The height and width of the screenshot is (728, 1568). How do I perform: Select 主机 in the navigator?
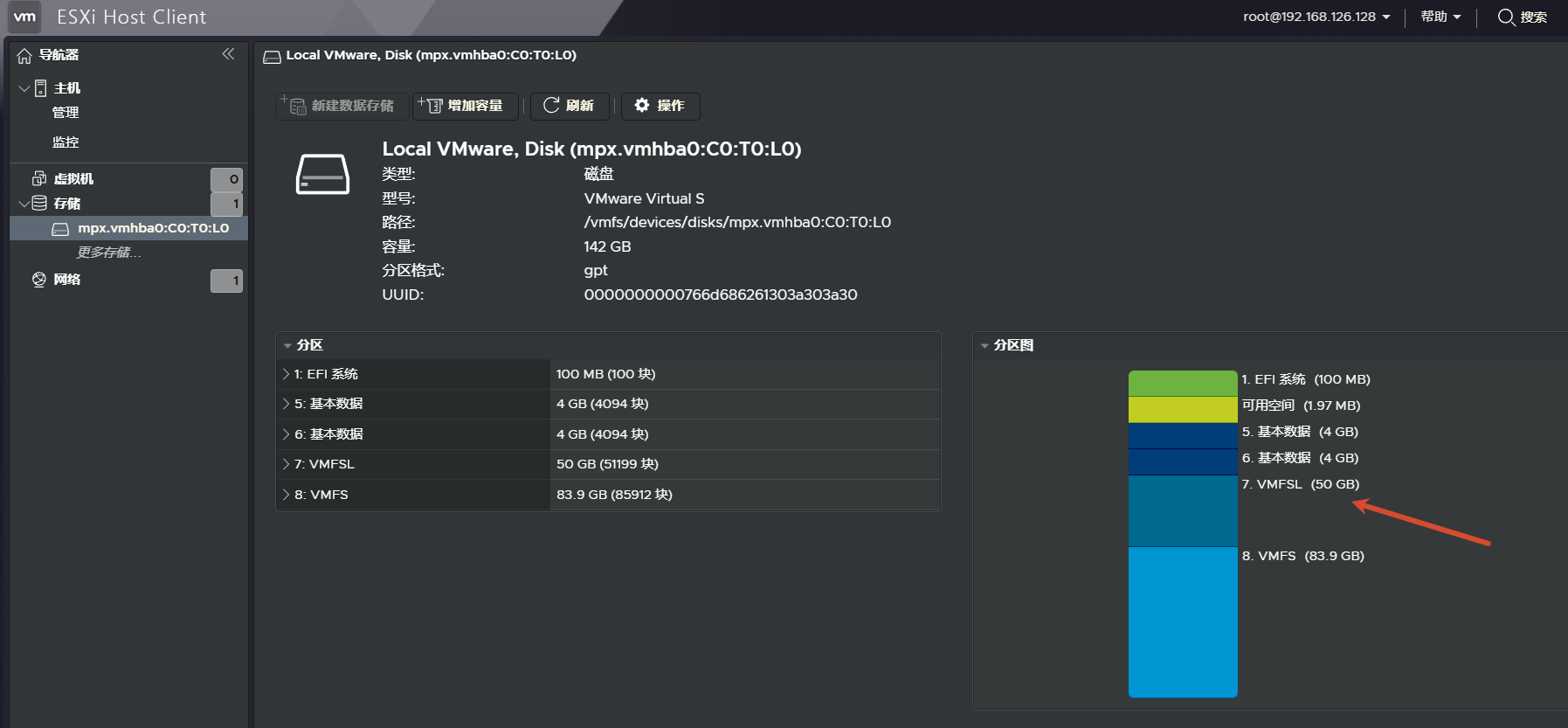coord(67,88)
